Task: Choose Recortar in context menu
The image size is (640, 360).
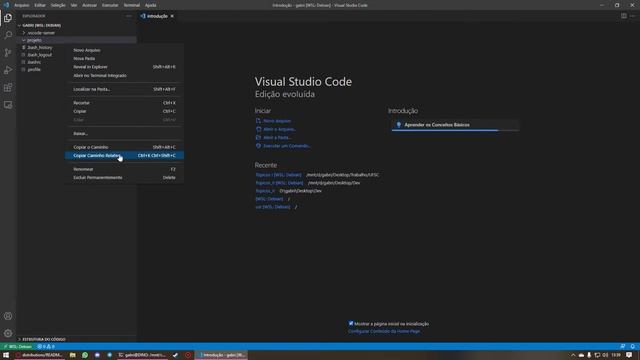Action: coord(124,103)
